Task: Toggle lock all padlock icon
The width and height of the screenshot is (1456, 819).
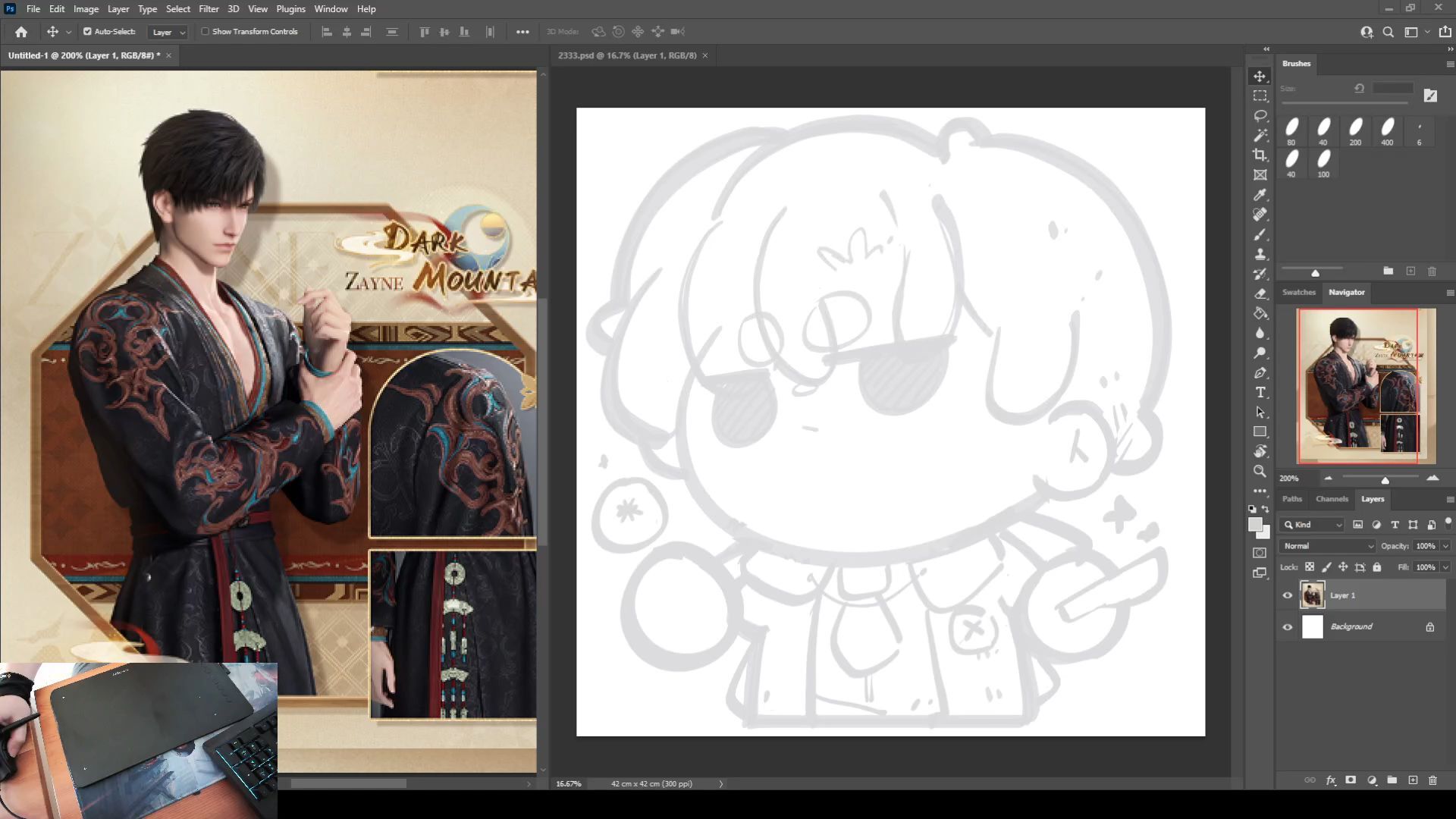Action: click(x=1377, y=567)
